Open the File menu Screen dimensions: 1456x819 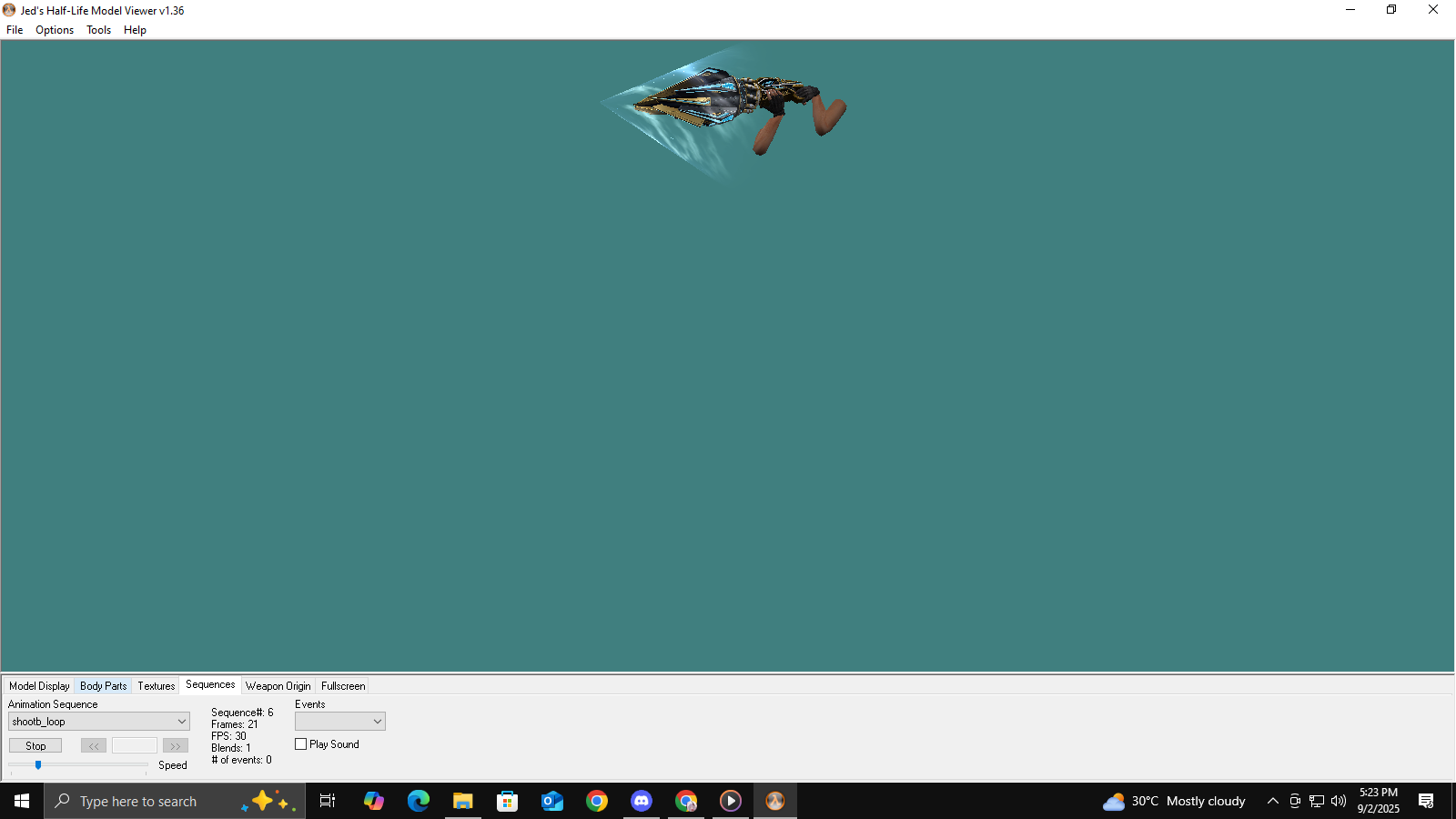point(15,30)
